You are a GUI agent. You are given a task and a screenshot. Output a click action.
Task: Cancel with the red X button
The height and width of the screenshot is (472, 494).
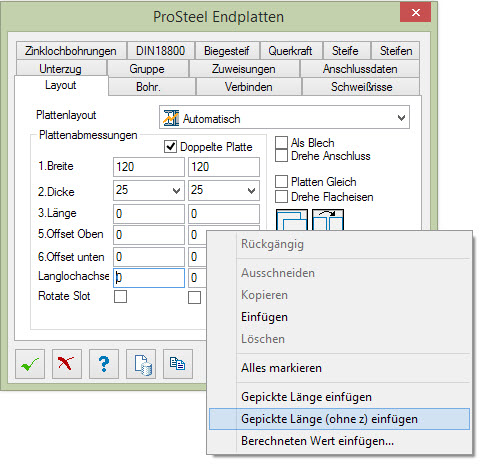(67, 364)
